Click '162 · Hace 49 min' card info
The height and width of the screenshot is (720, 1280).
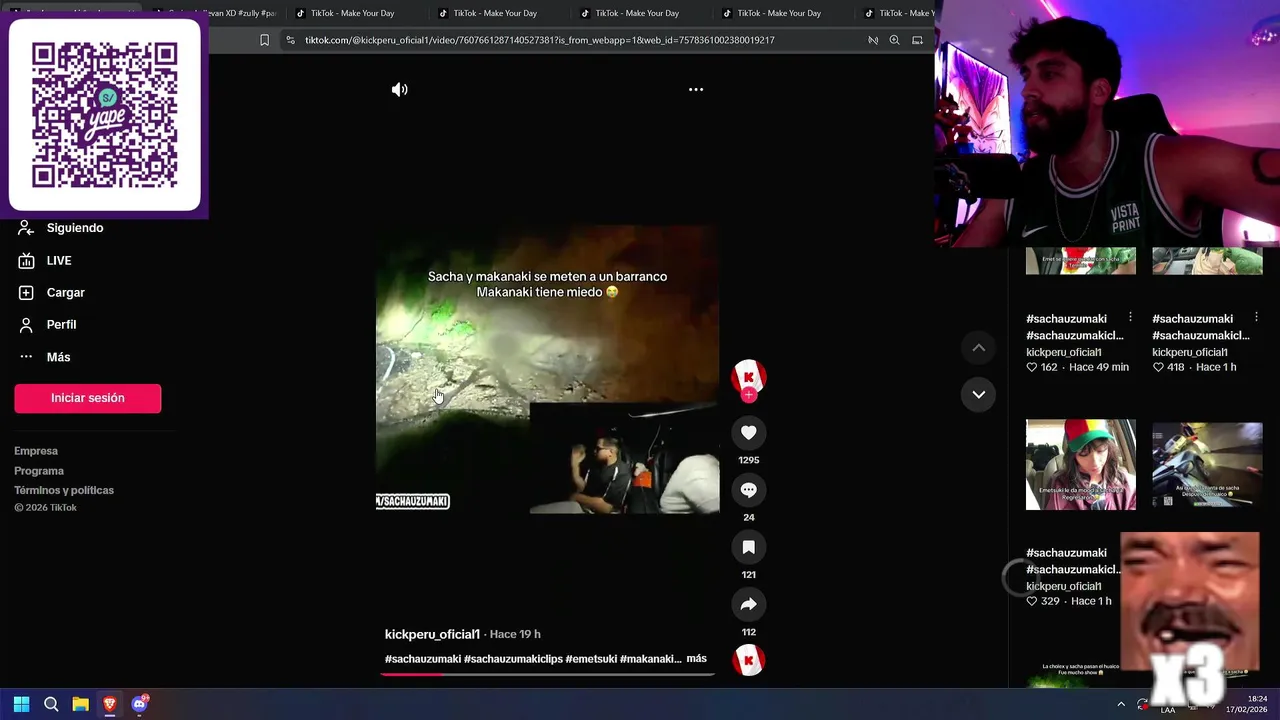(x=1078, y=367)
